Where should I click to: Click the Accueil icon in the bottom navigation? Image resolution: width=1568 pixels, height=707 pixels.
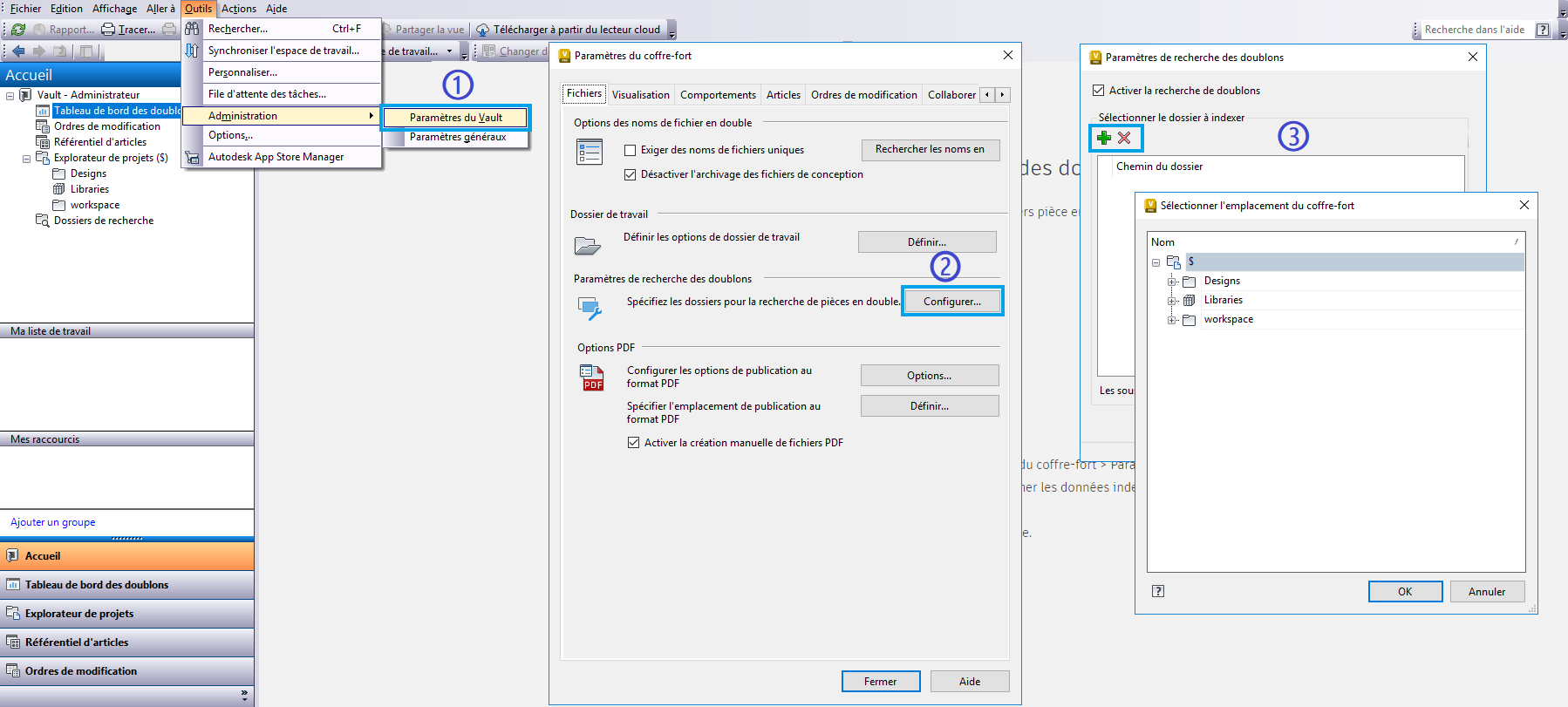pyautogui.click(x=13, y=555)
